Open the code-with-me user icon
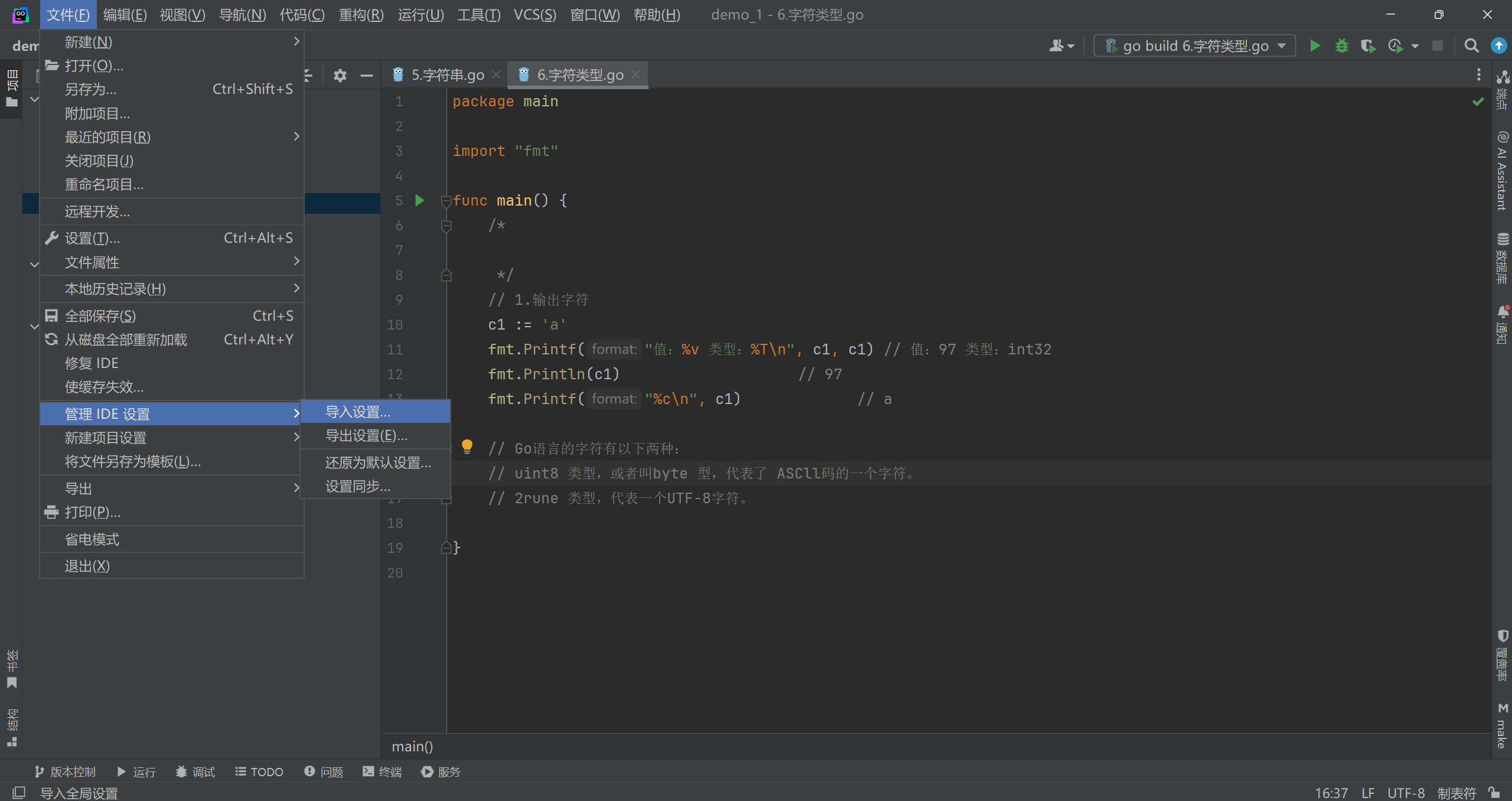Screen dimensions: 1512x801 (1061, 45)
